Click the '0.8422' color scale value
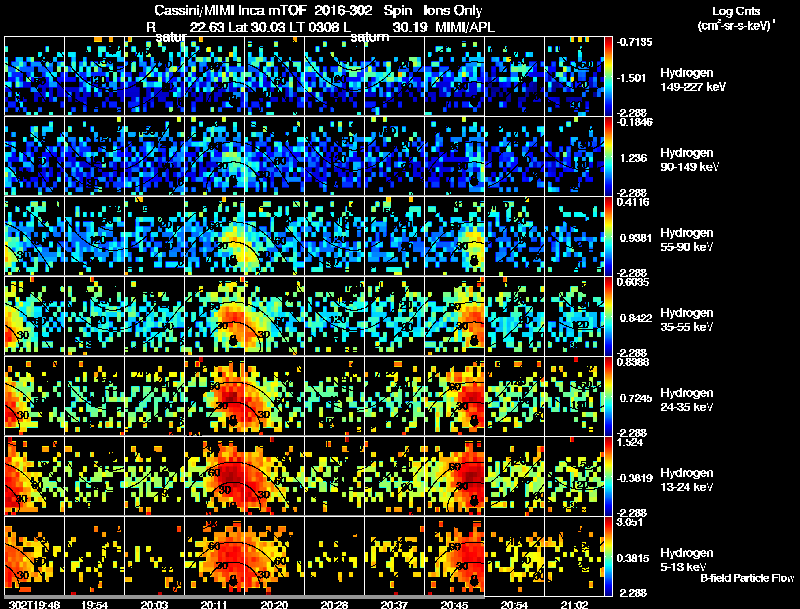Screen dimensions: 800x609 [636, 318]
